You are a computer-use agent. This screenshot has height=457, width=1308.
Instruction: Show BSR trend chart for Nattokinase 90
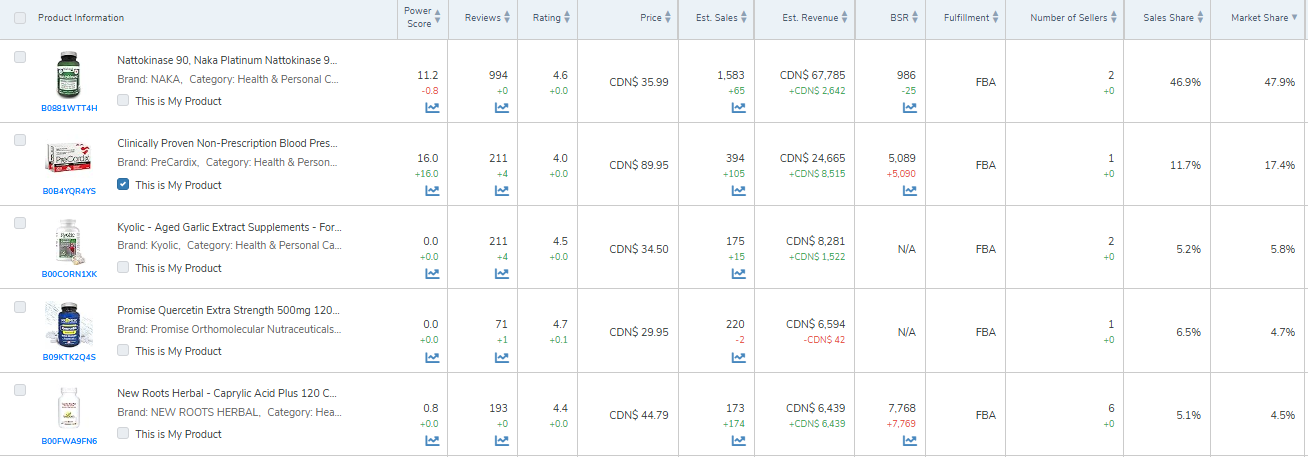tap(909, 108)
